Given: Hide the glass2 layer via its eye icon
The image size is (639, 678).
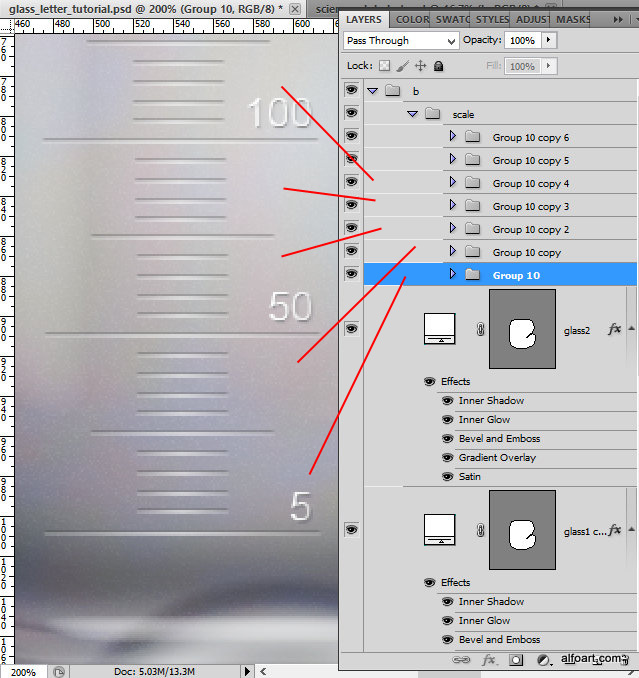Looking at the screenshot, I should (x=351, y=329).
